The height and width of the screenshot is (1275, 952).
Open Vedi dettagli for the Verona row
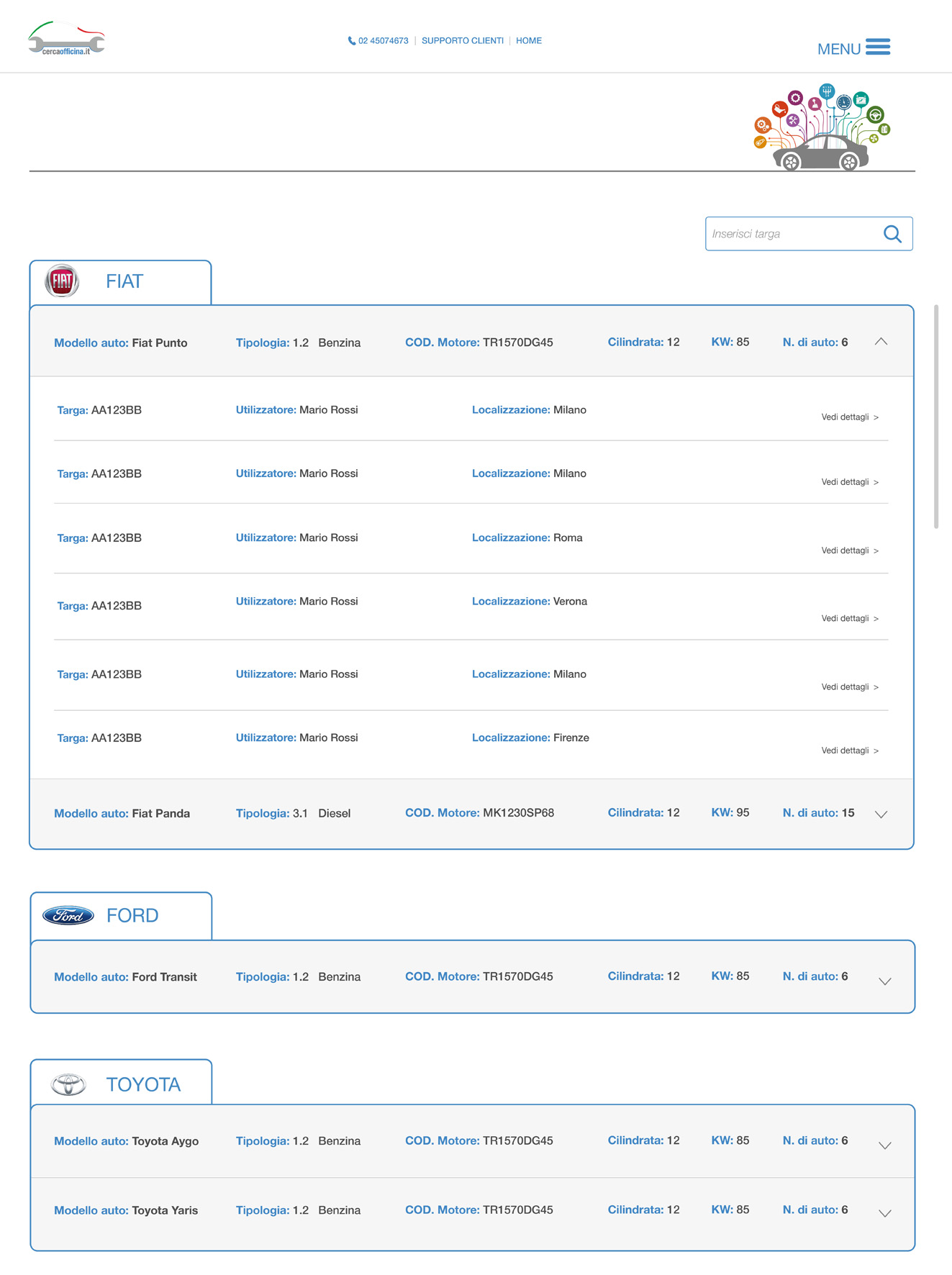pyautogui.click(x=850, y=618)
